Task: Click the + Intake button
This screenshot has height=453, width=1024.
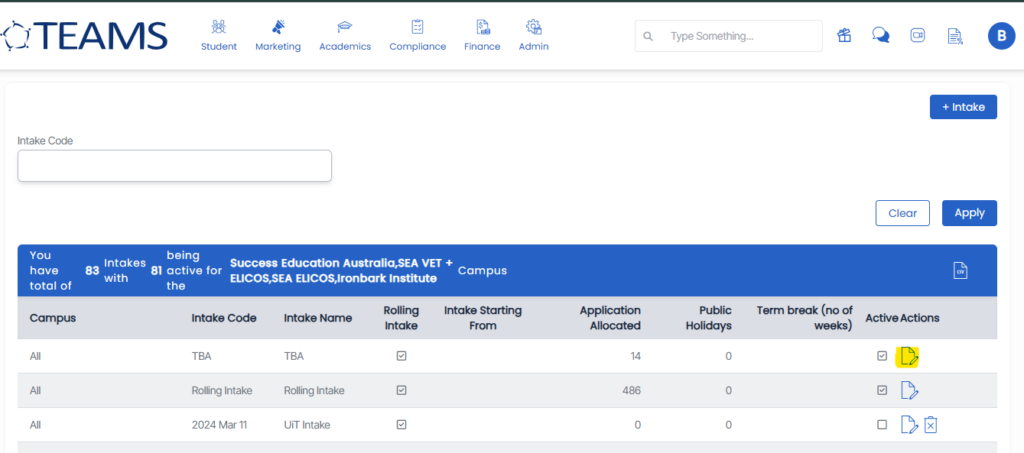Action: coord(962,107)
